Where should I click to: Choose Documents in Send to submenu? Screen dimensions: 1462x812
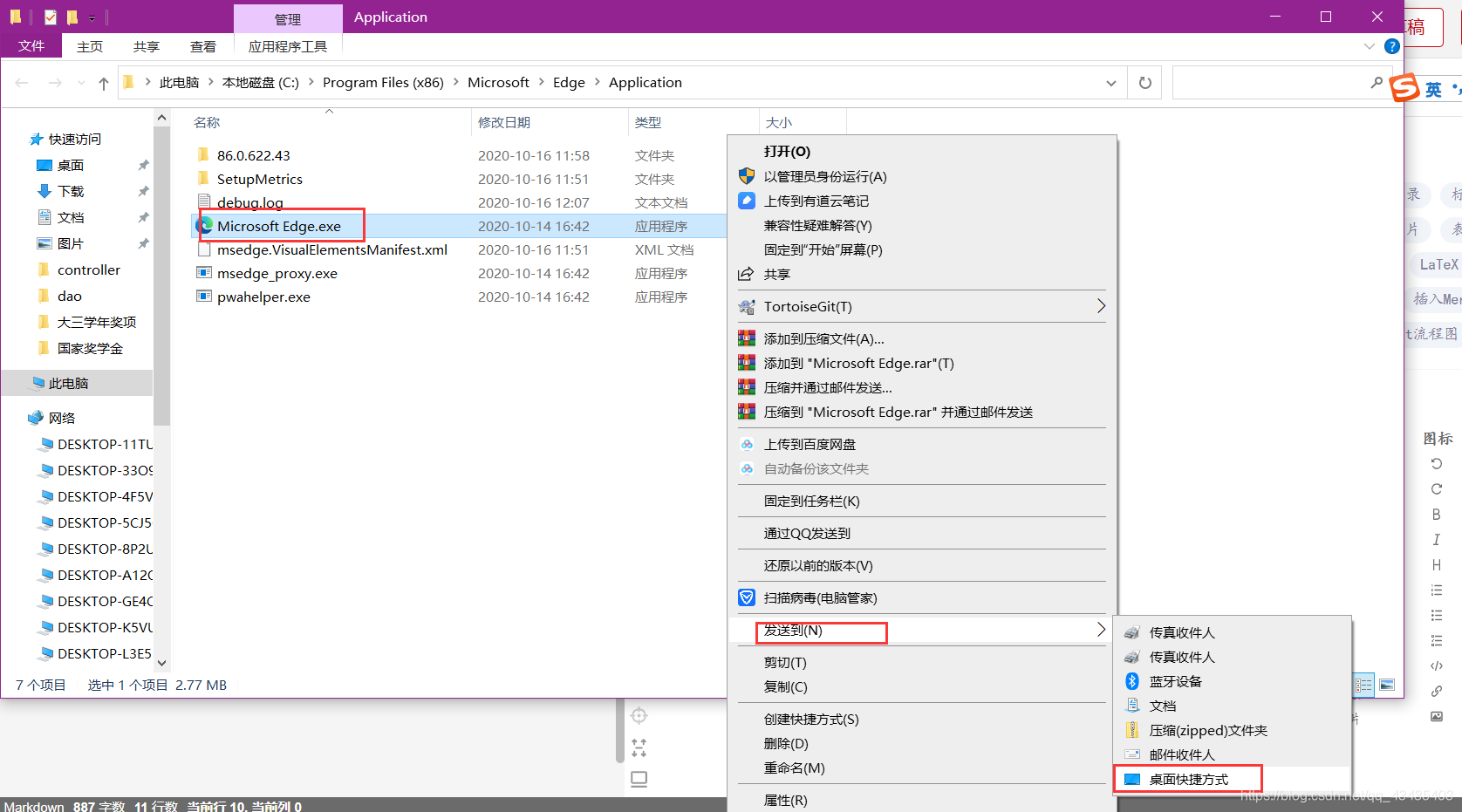coord(1233,706)
